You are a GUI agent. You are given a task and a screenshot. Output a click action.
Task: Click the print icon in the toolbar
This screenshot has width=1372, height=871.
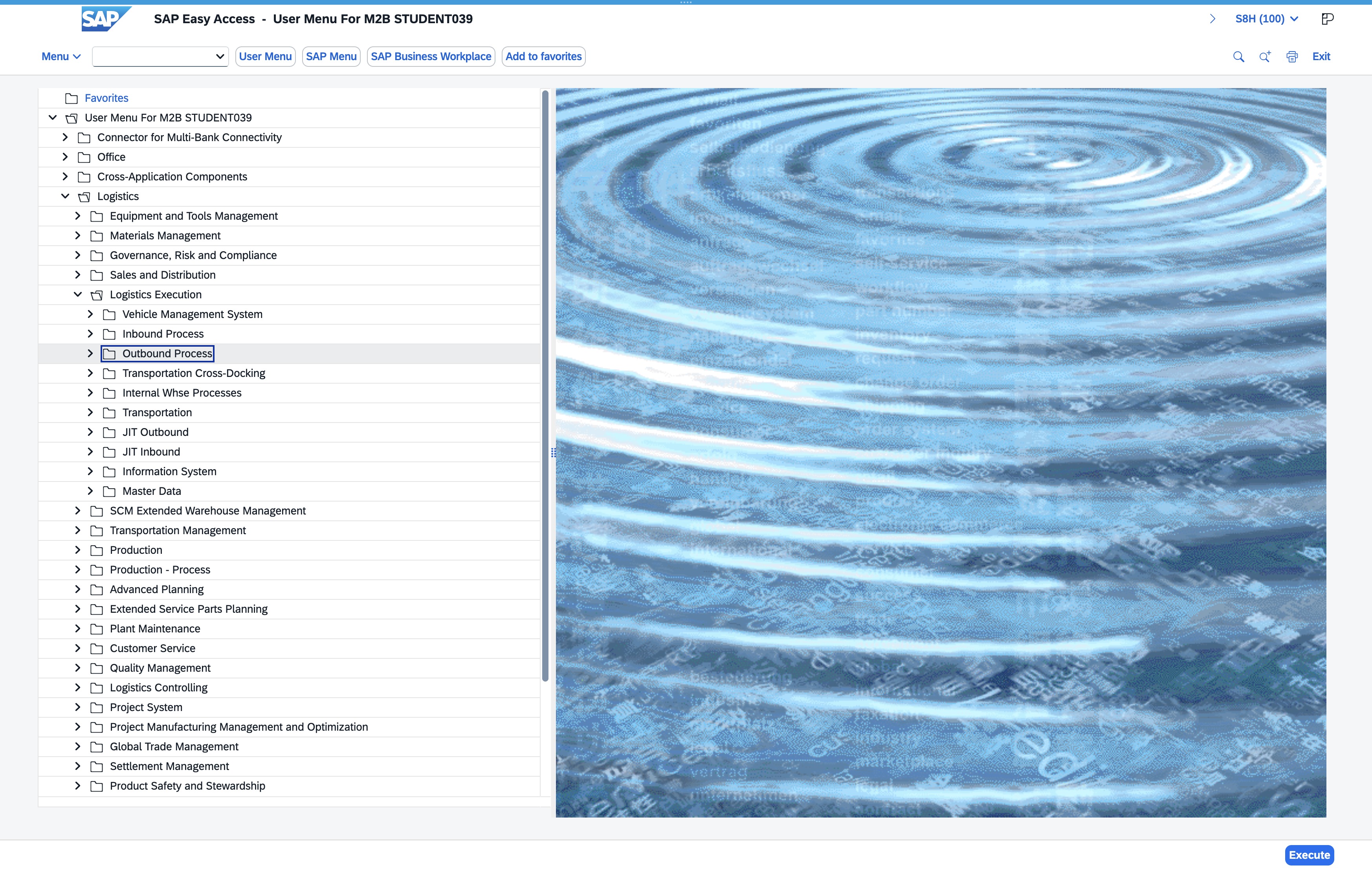click(x=1292, y=57)
